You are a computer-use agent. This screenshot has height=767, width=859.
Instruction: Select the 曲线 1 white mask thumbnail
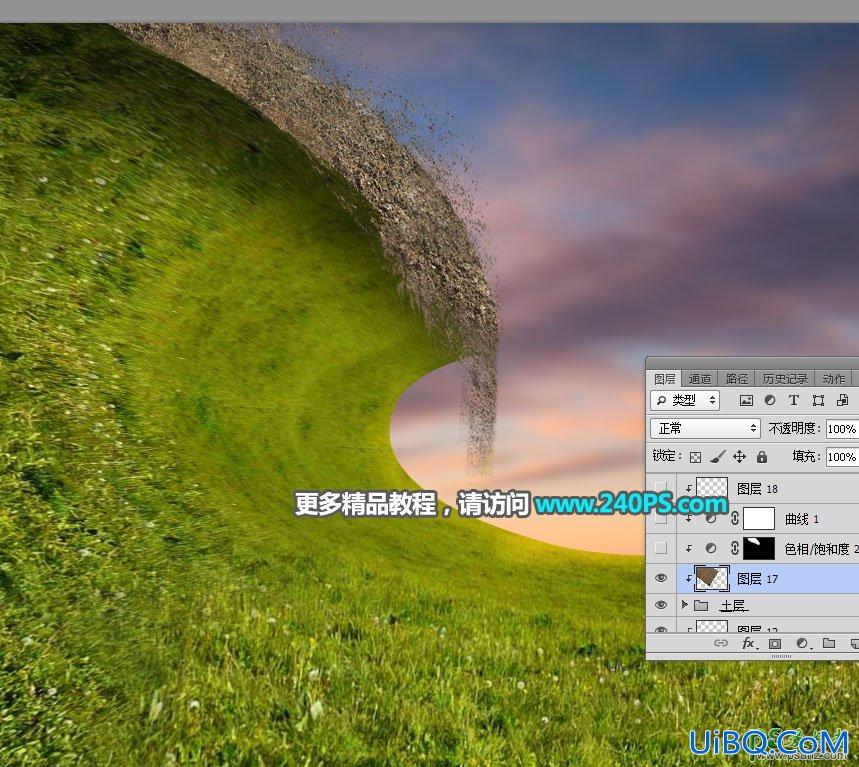coord(759,518)
